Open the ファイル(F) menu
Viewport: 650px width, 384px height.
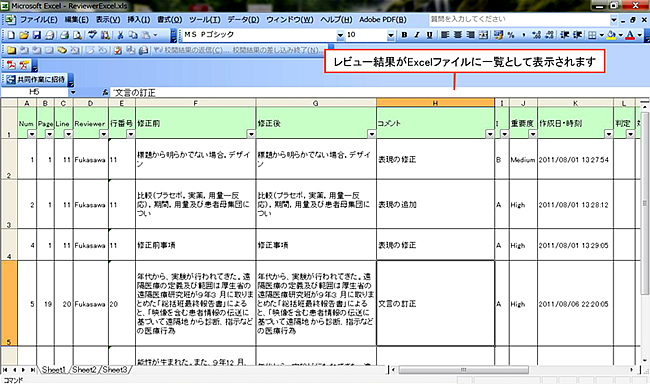click(x=39, y=19)
